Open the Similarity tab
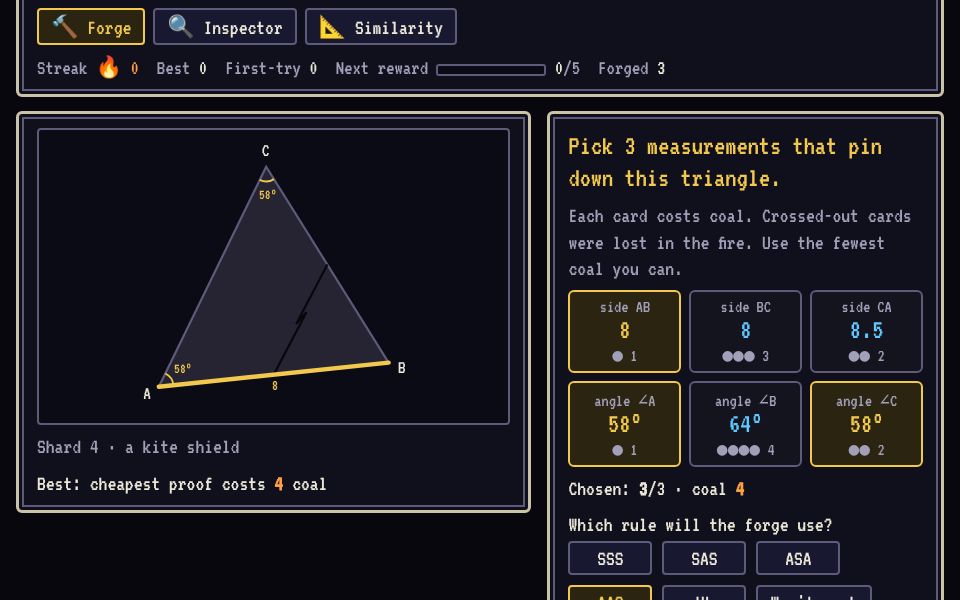Image resolution: width=960 pixels, height=600 pixels. click(x=381, y=27)
